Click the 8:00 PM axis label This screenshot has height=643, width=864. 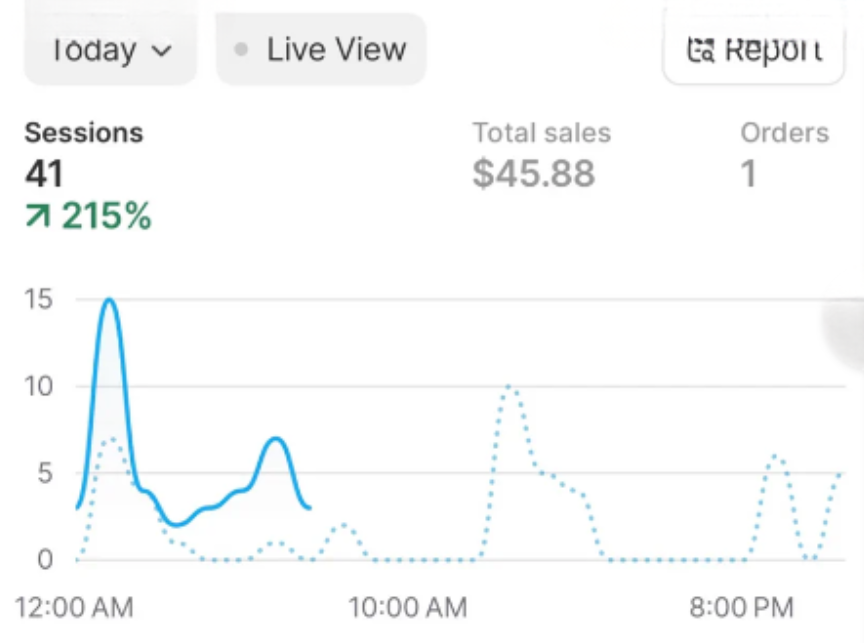point(741,606)
